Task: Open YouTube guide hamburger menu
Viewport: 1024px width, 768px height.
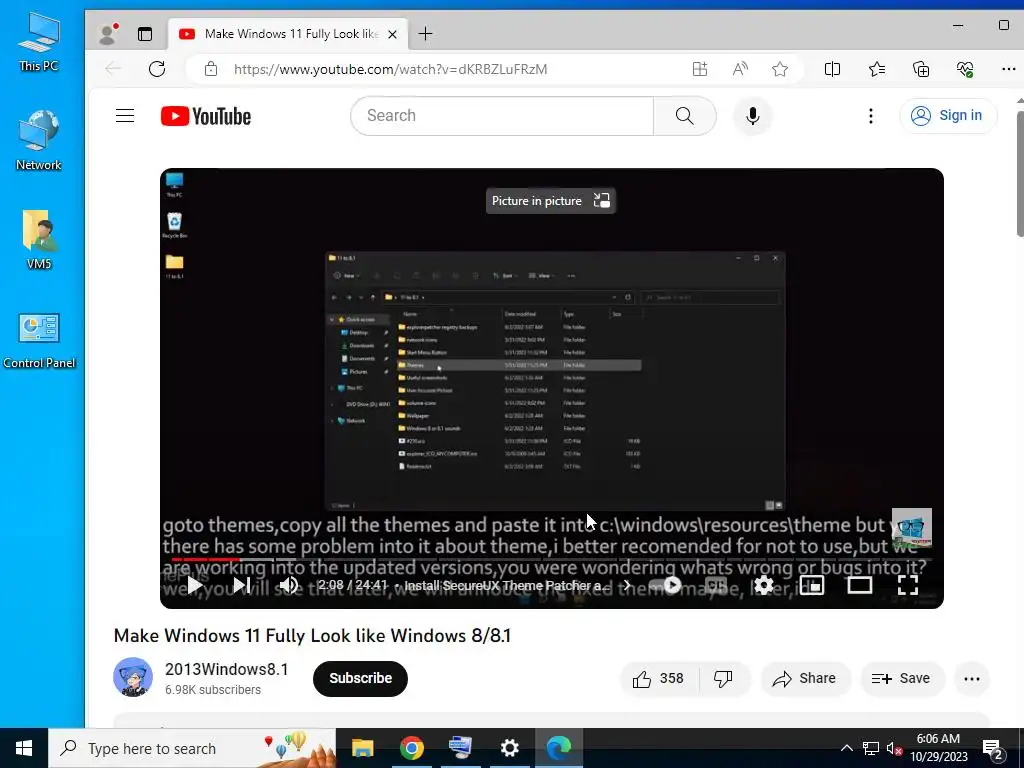Action: [x=125, y=116]
